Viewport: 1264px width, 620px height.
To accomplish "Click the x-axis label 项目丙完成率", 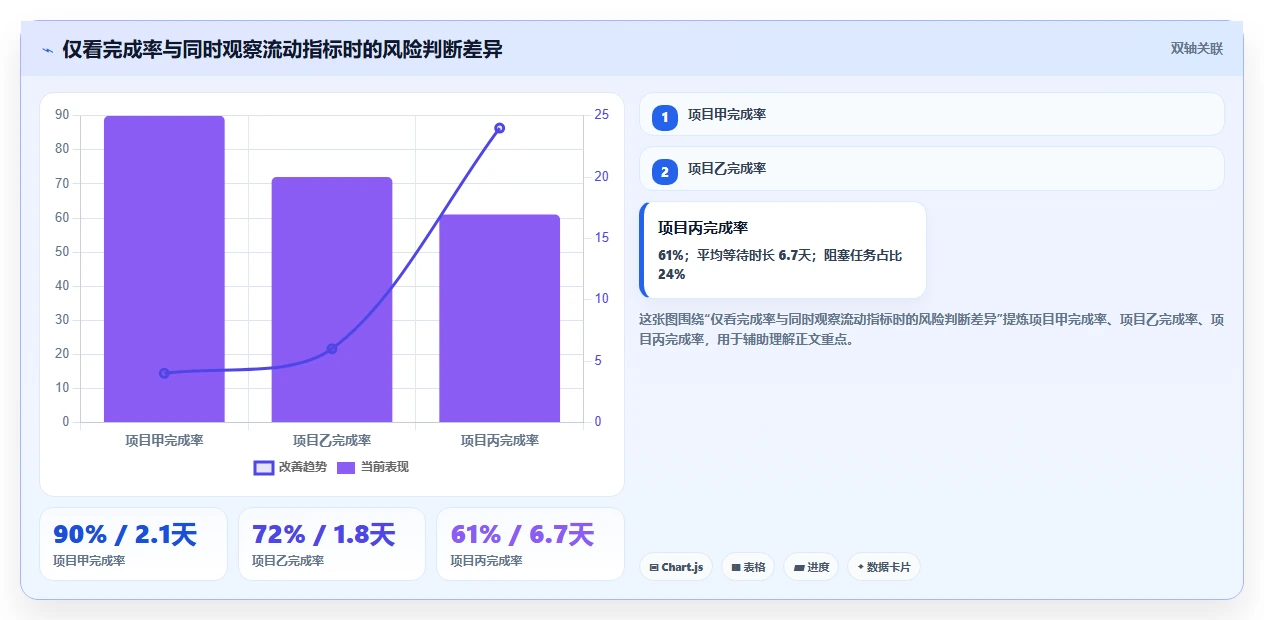I will pos(499,440).
